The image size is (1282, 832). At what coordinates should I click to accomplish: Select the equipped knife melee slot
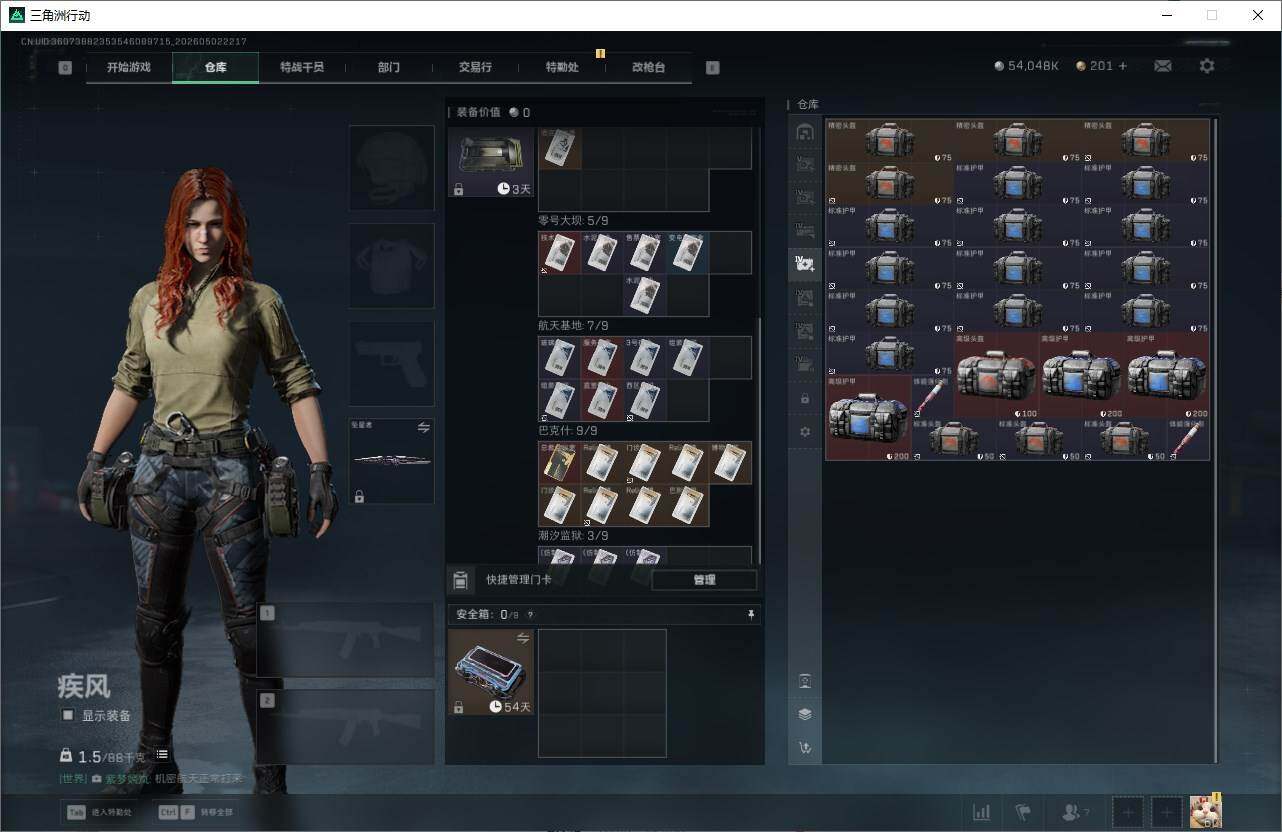coord(391,461)
